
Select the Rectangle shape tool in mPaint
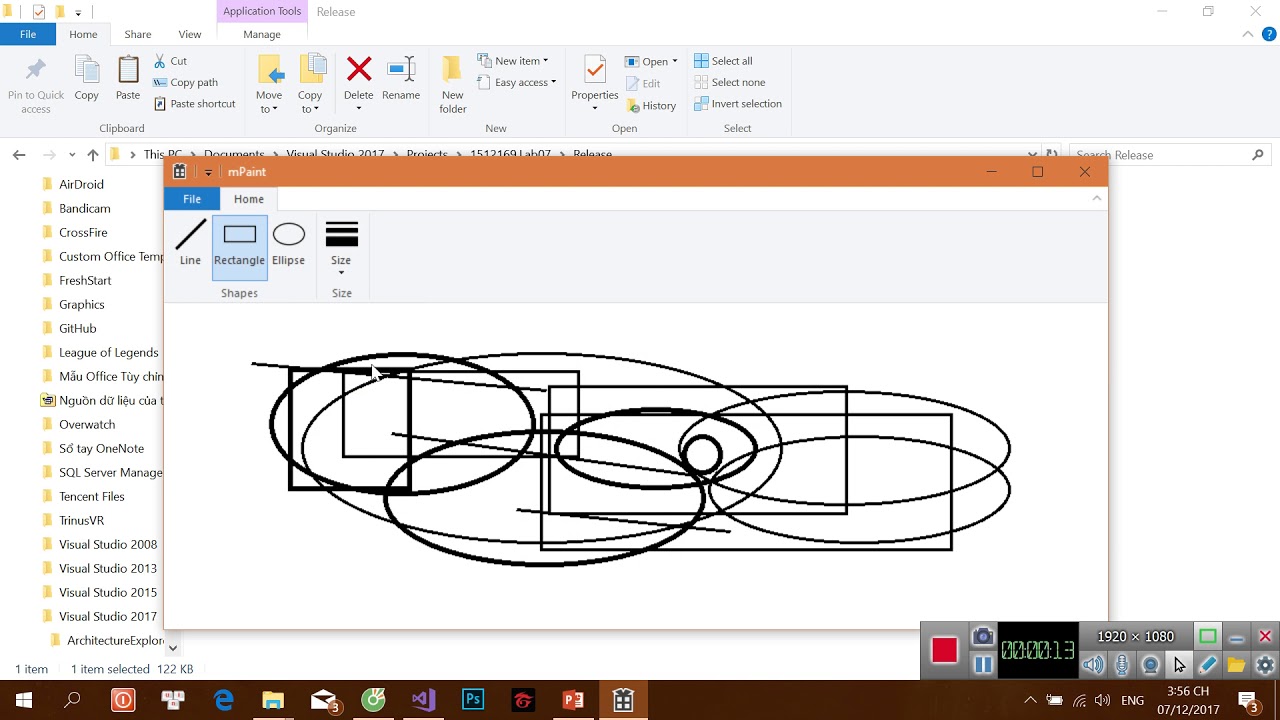(239, 246)
